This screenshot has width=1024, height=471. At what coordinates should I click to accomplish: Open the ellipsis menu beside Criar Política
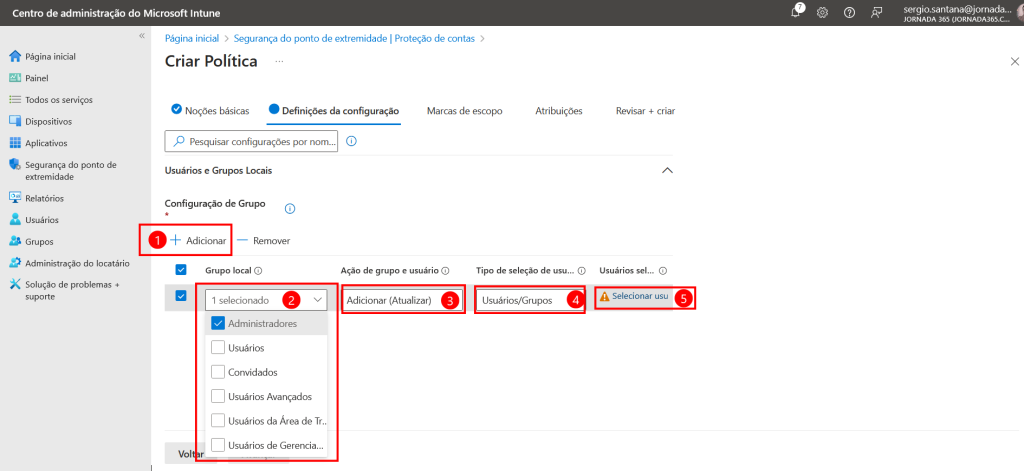pos(280,61)
